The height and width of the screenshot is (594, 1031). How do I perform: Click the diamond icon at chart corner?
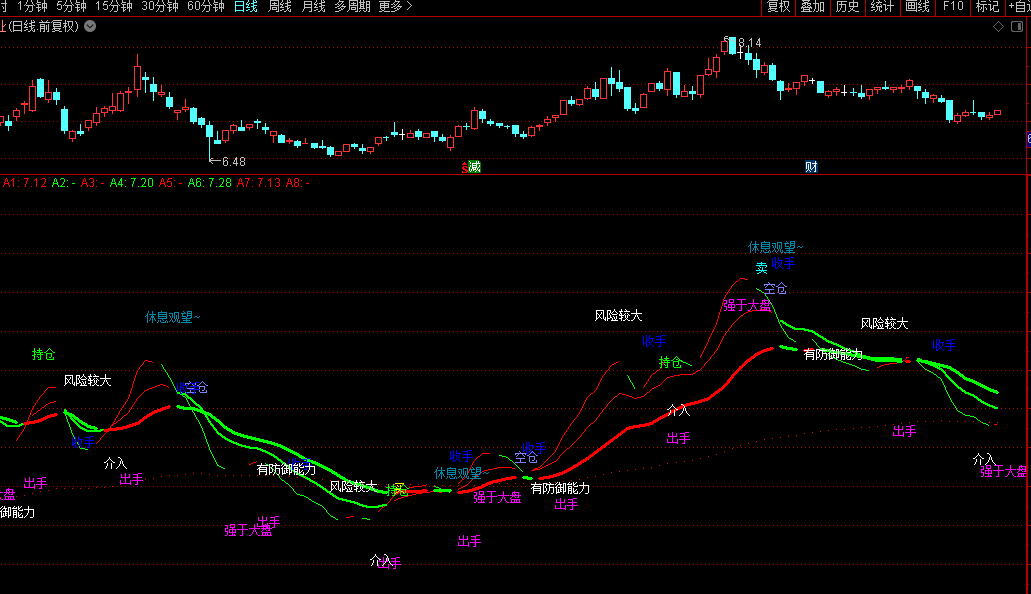click(x=998, y=26)
